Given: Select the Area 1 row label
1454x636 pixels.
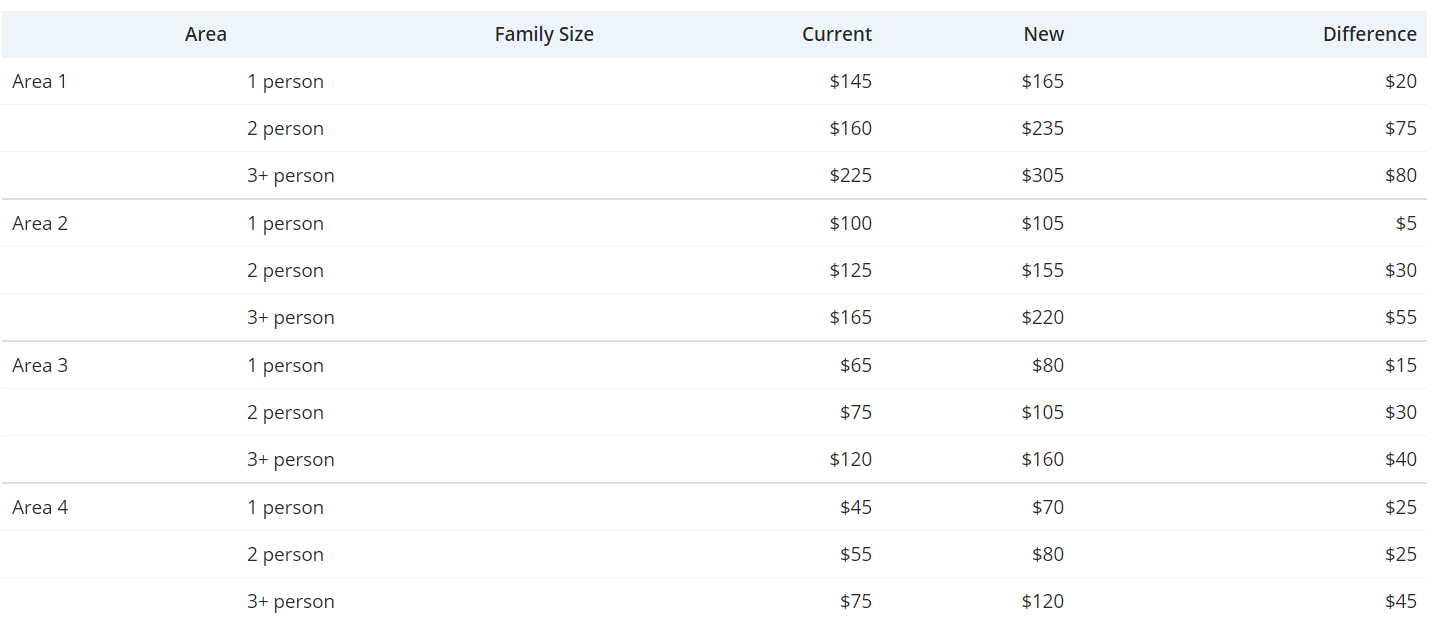Looking at the screenshot, I should pyautogui.click(x=40, y=81).
